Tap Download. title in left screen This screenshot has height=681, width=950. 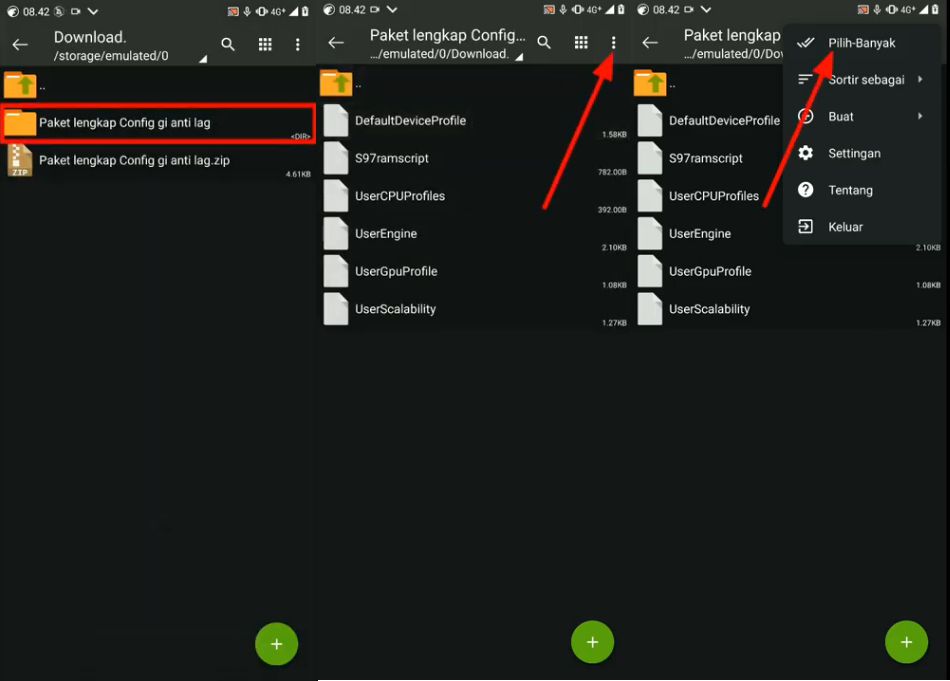[90, 38]
